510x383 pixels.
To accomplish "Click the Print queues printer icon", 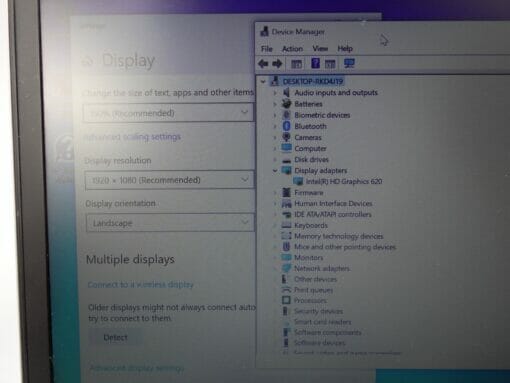I will click(x=286, y=290).
